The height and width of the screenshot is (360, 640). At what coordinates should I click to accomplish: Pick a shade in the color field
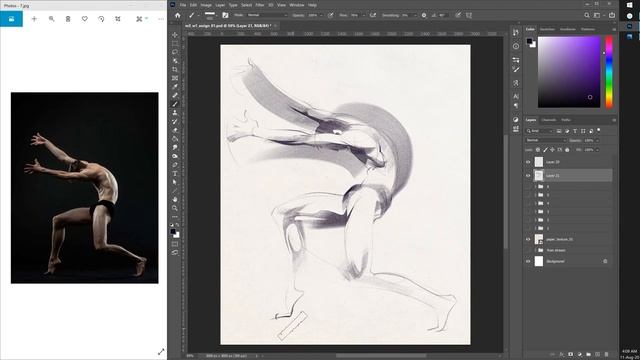pos(569,72)
